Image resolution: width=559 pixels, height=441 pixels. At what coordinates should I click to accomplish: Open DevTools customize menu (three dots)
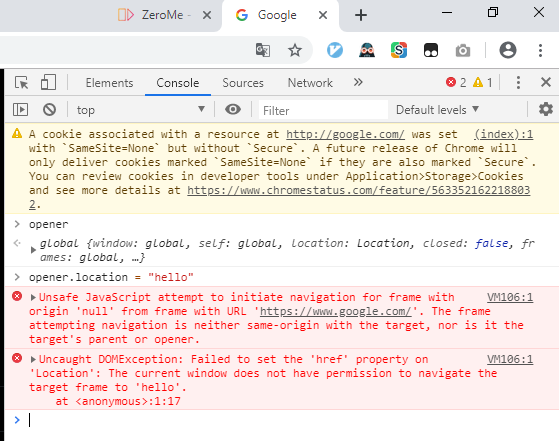click(518, 83)
